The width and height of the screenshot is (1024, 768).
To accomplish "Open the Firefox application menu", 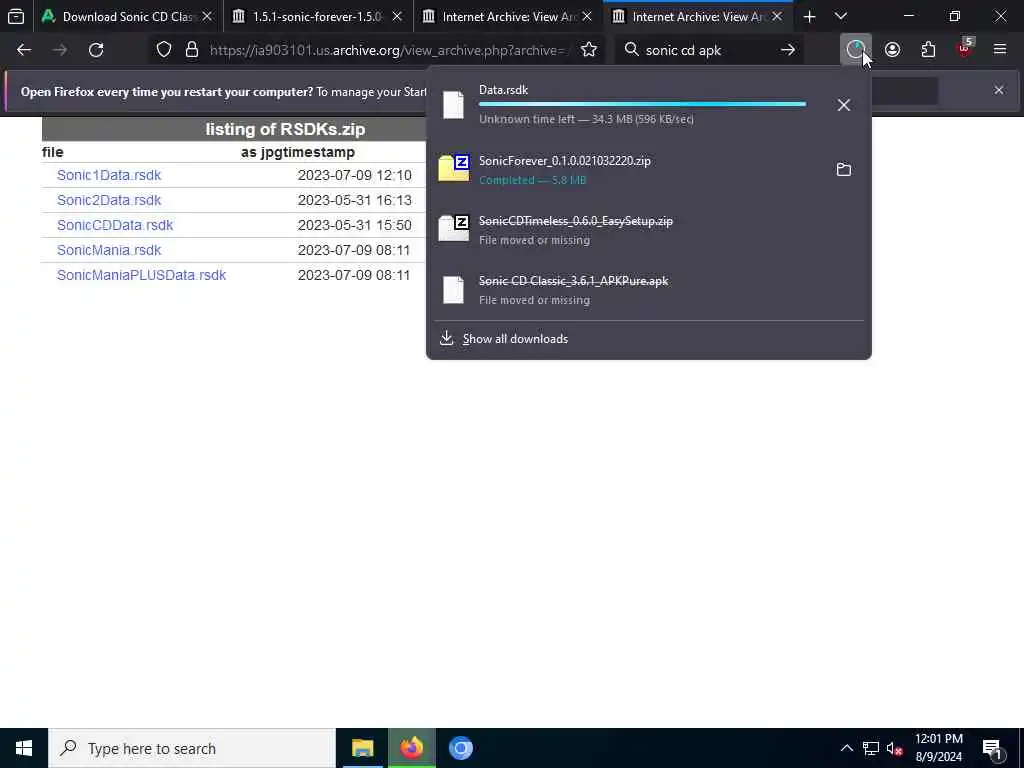I will tap(1000, 50).
